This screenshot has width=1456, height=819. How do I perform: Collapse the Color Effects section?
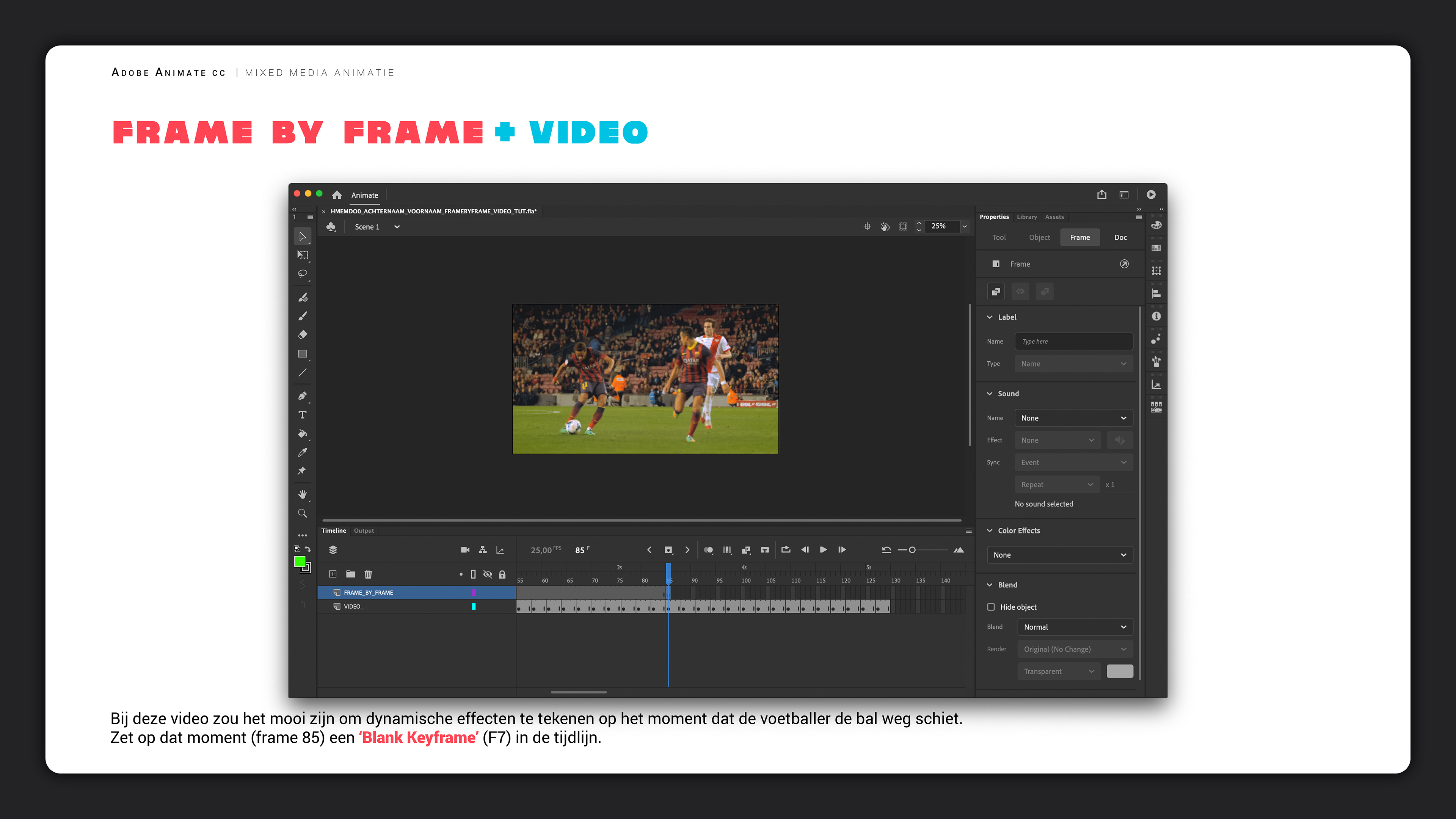[x=990, y=531]
